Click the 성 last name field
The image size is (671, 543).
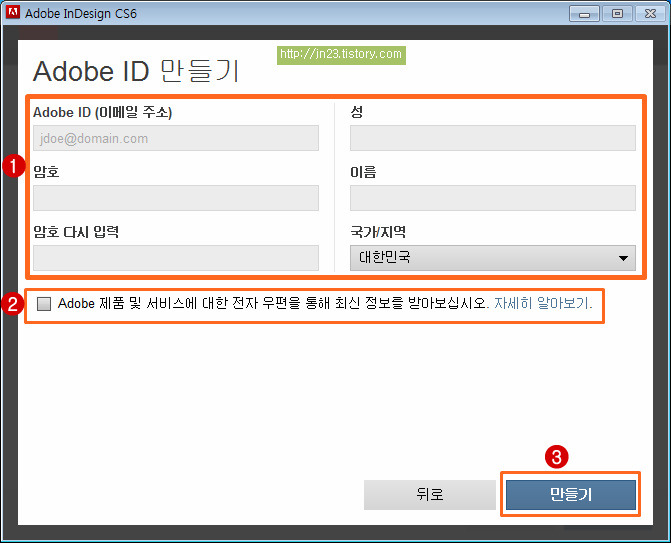(493, 138)
